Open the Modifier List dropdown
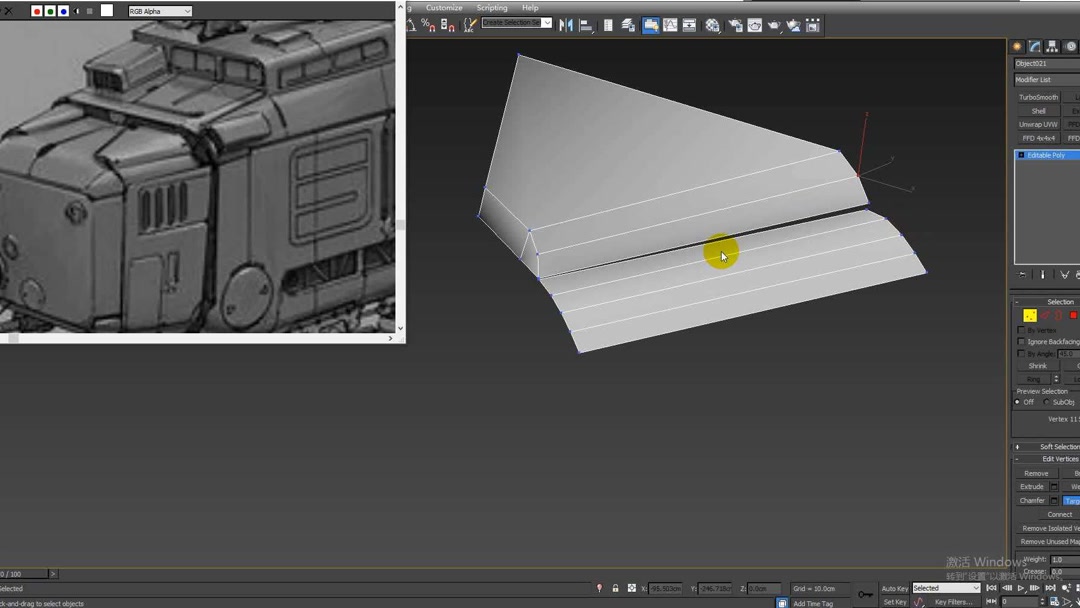Viewport: 1080px width, 608px height. pyautogui.click(x=1046, y=80)
